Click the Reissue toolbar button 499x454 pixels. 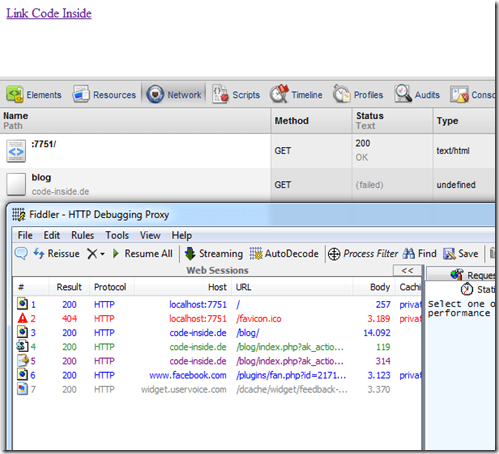pyautogui.click(x=56, y=254)
